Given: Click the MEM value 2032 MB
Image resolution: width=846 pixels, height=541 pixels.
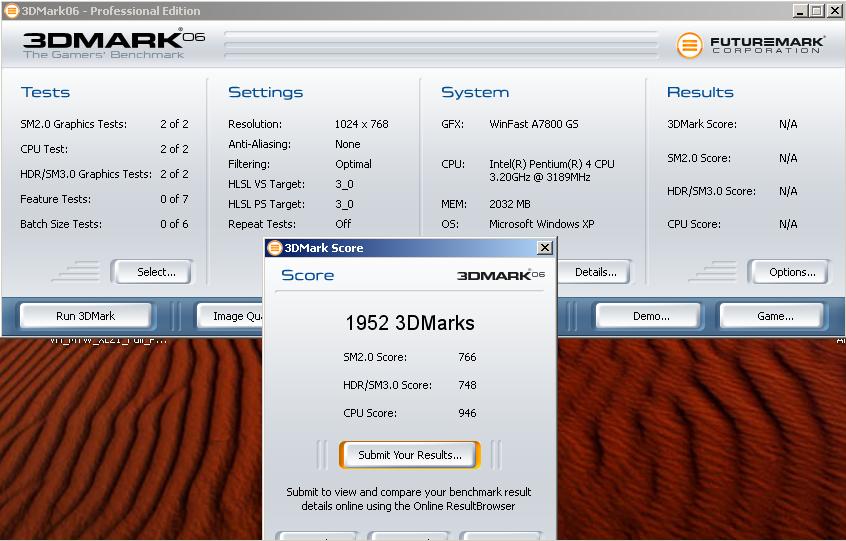Looking at the screenshot, I should (x=509, y=204).
